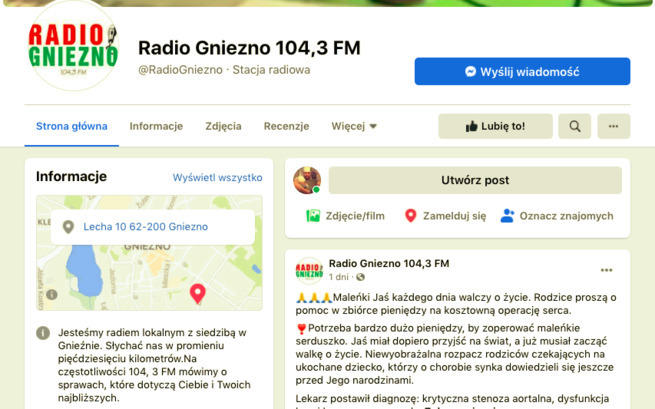Click the Wyświetl wszystko link
Image resolution: width=655 pixels, height=409 pixels.
[x=217, y=177]
